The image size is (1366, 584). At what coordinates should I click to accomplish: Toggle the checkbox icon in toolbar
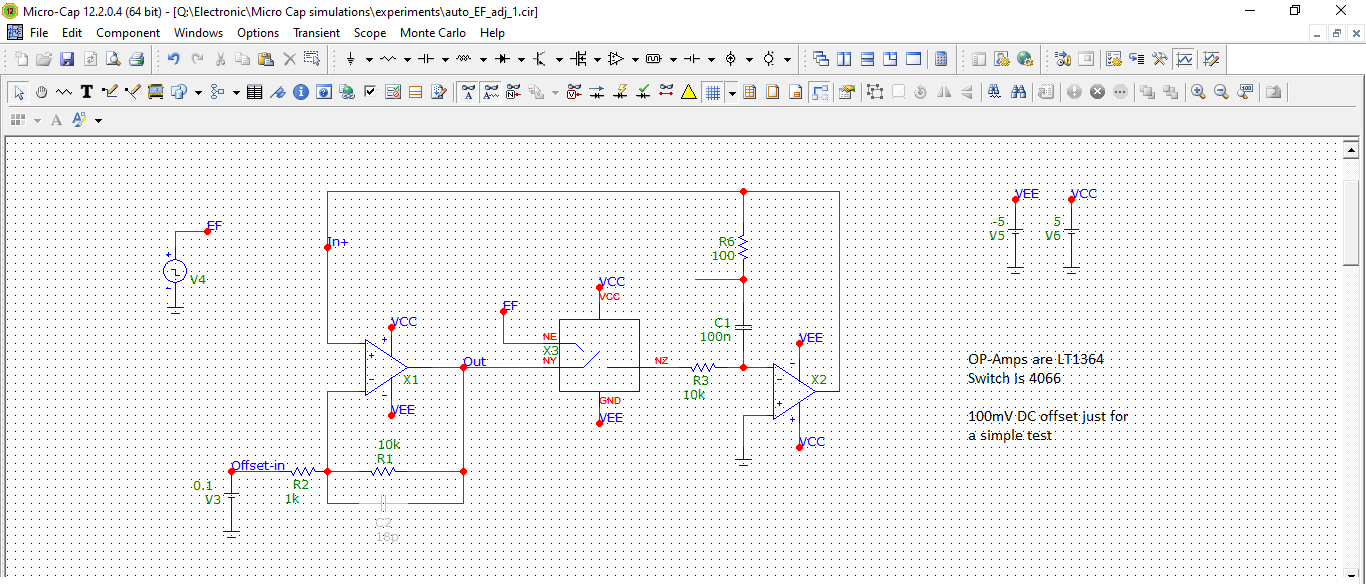tap(370, 92)
